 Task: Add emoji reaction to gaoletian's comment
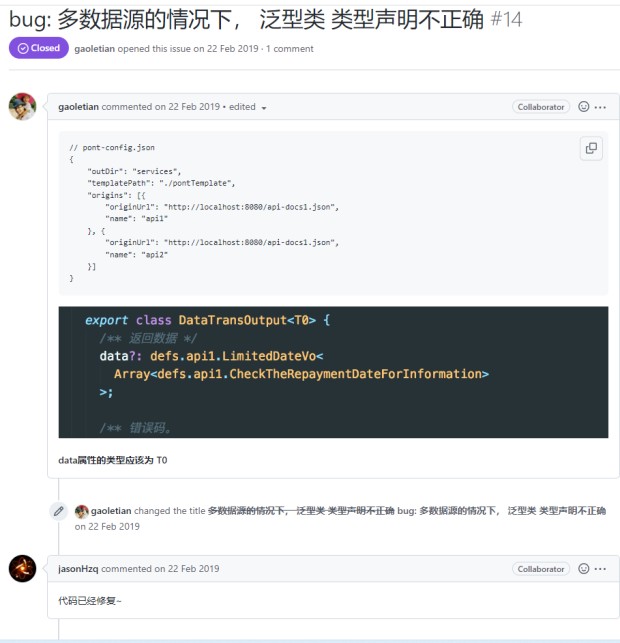click(584, 107)
